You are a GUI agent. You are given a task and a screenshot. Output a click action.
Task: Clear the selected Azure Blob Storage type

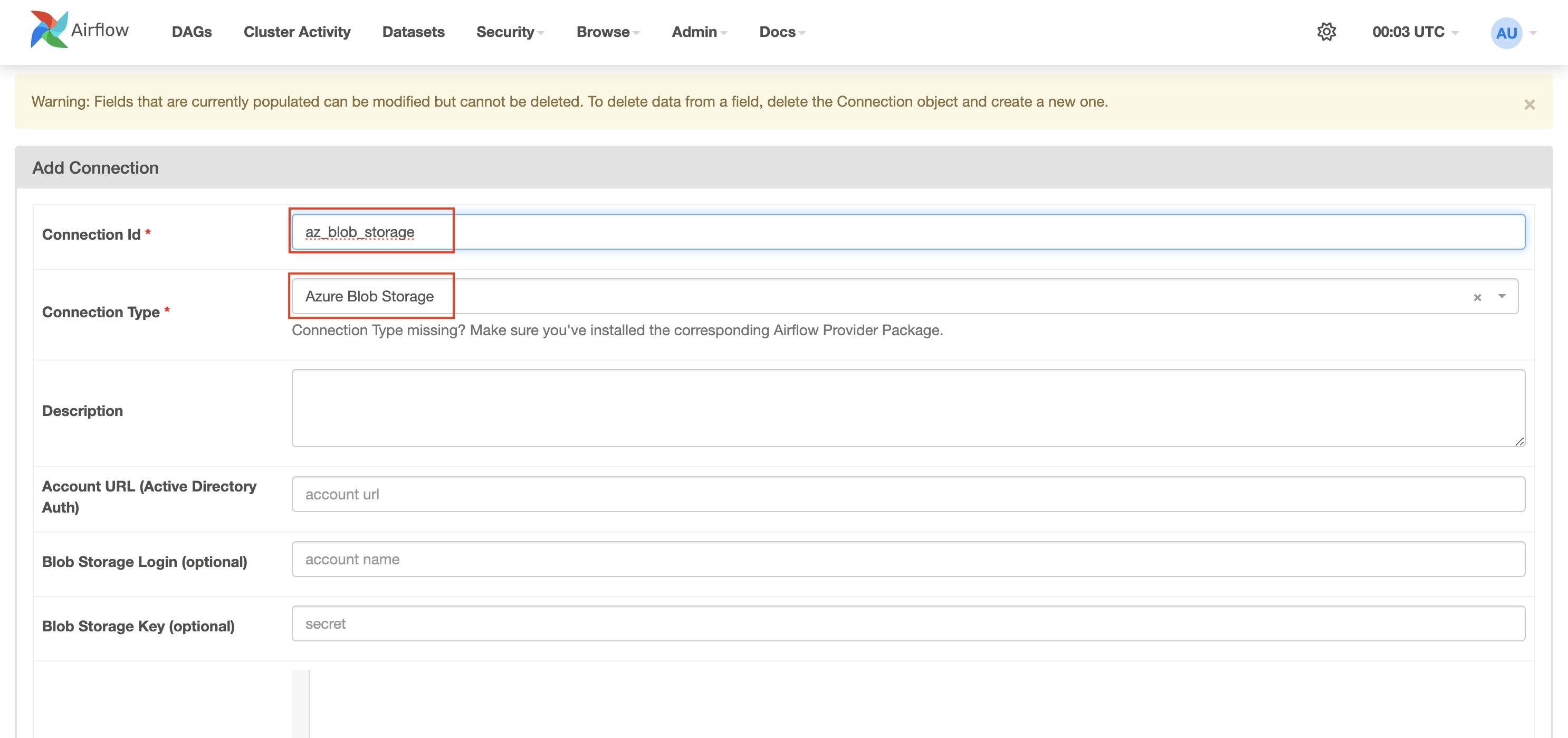(1477, 297)
